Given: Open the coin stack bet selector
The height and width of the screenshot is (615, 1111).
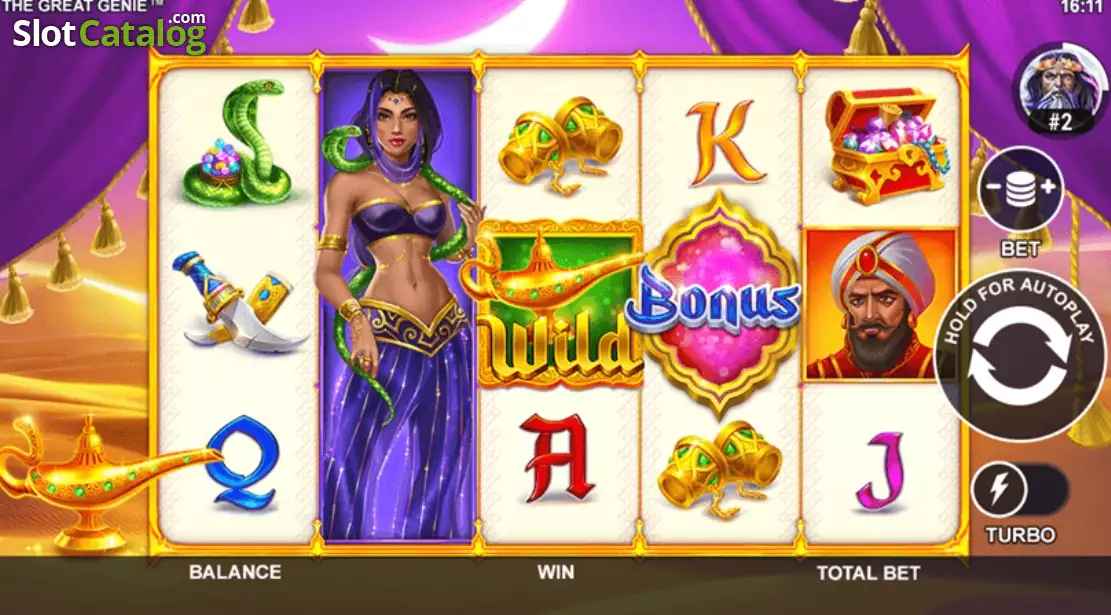Looking at the screenshot, I should point(1020,190).
